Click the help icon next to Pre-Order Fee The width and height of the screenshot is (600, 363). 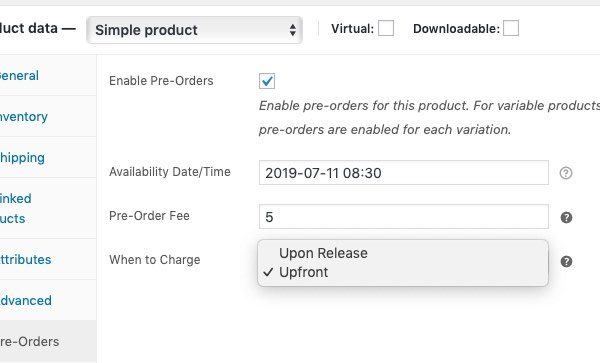tap(566, 217)
